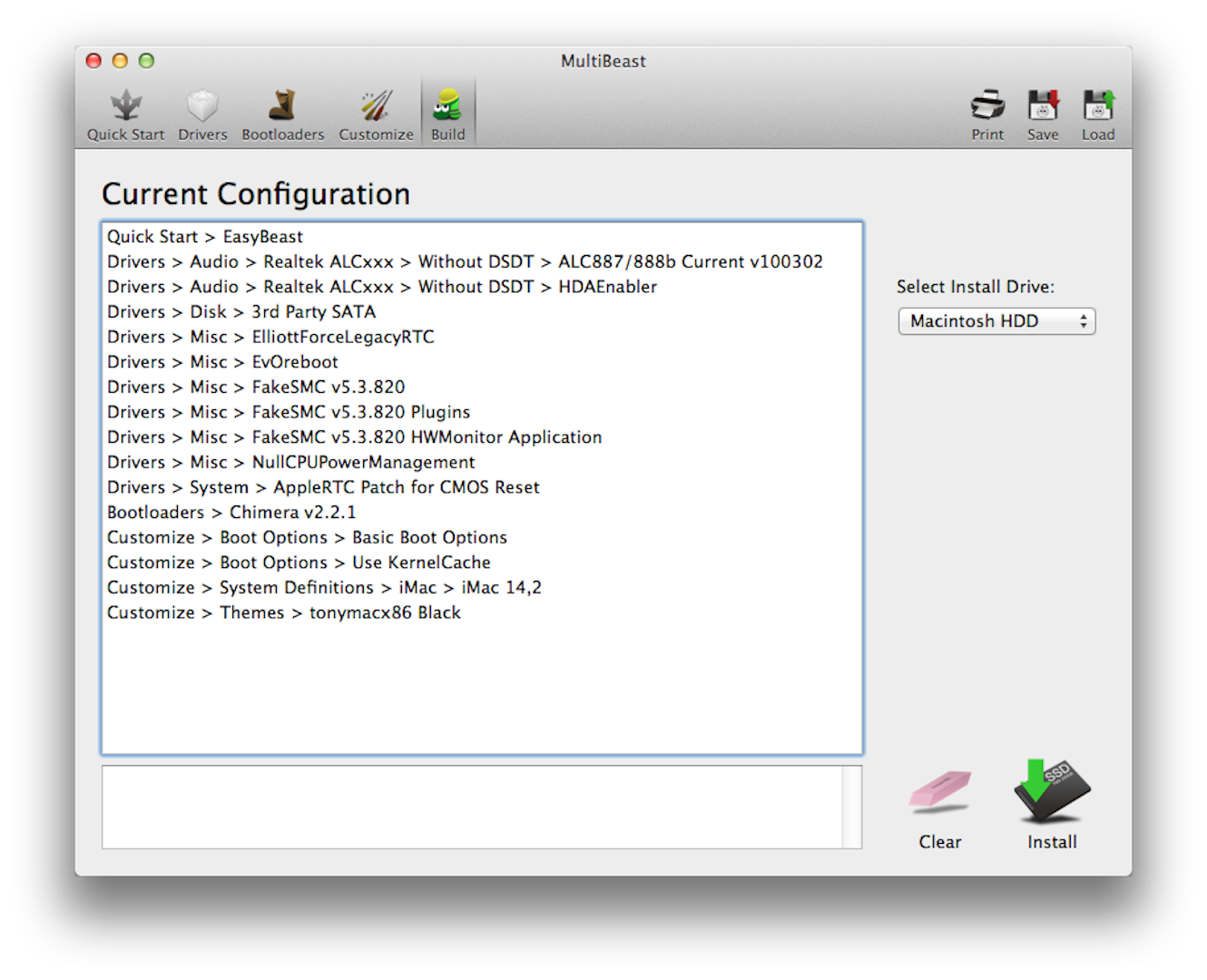Select the Use KernelCache row
The image size is (1207, 980).
[x=482, y=563]
